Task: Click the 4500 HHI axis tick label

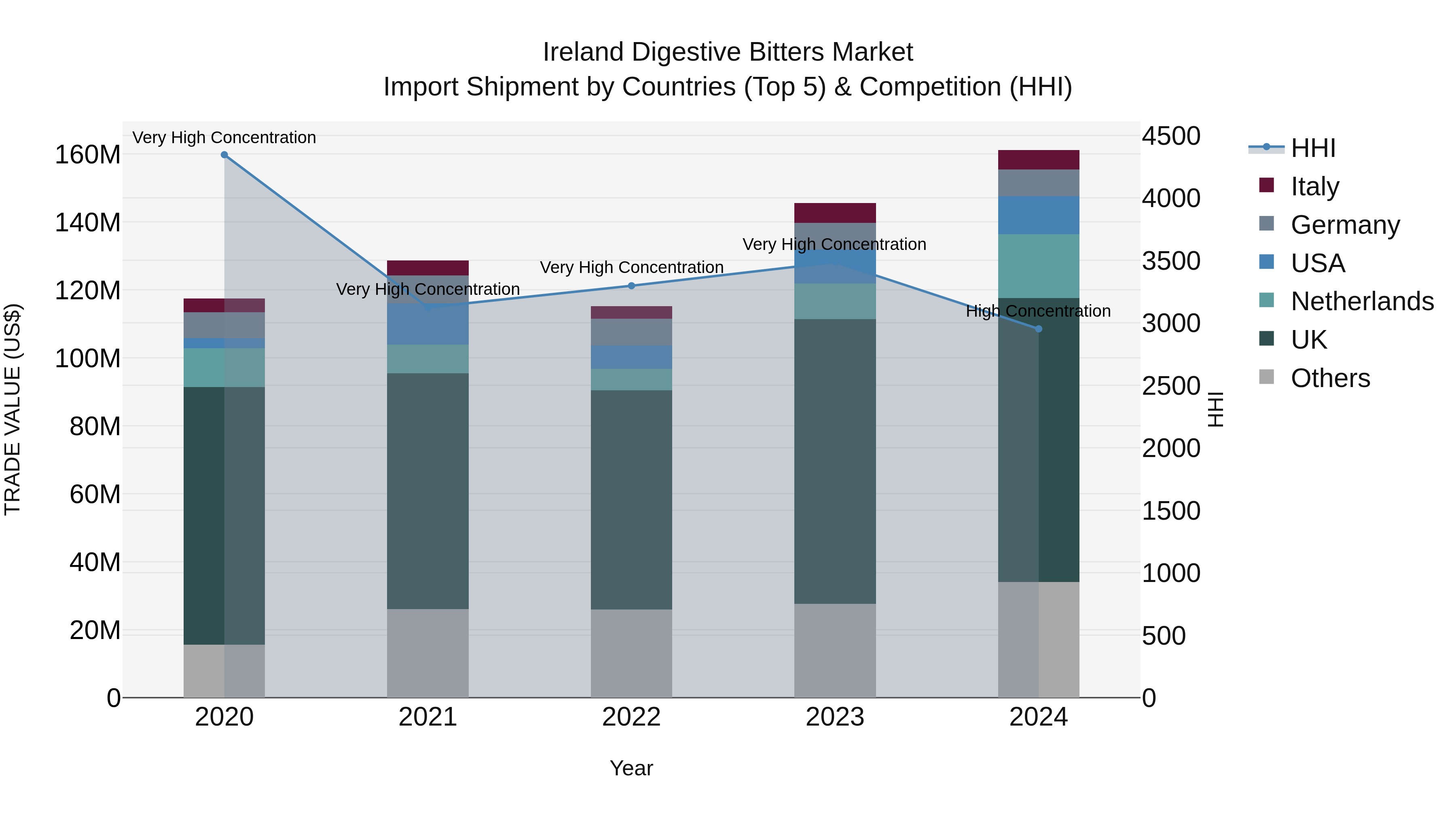Action: coord(1171,136)
